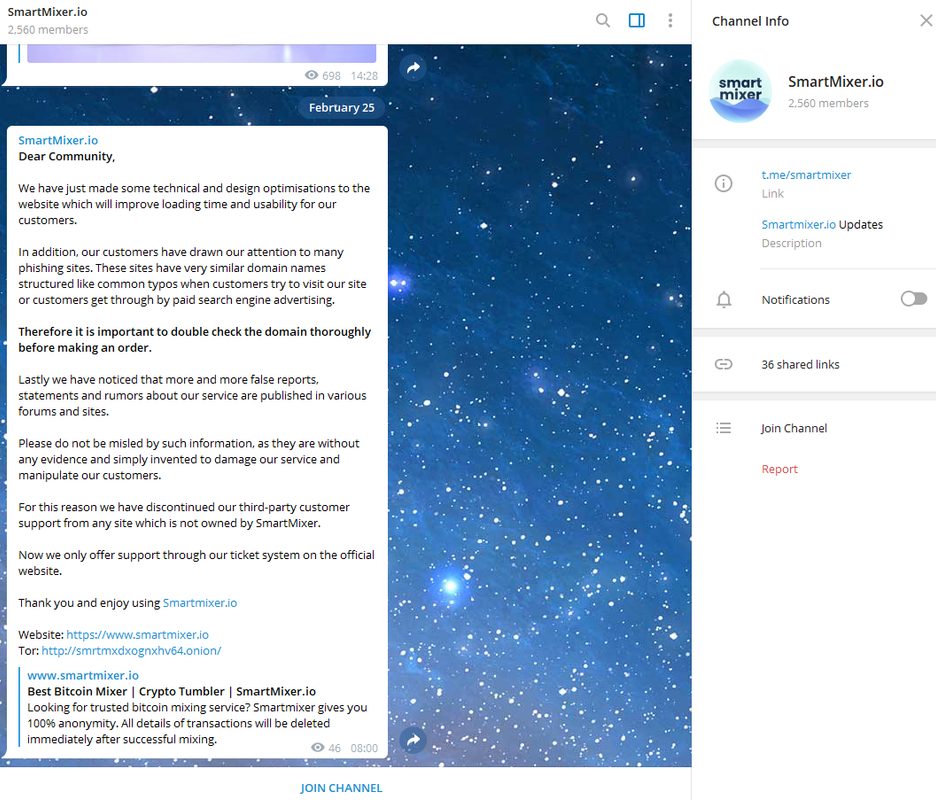The image size is (936, 800).
Task: Open Smartmixer.io link in description
Action: pyautogui.click(x=798, y=224)
